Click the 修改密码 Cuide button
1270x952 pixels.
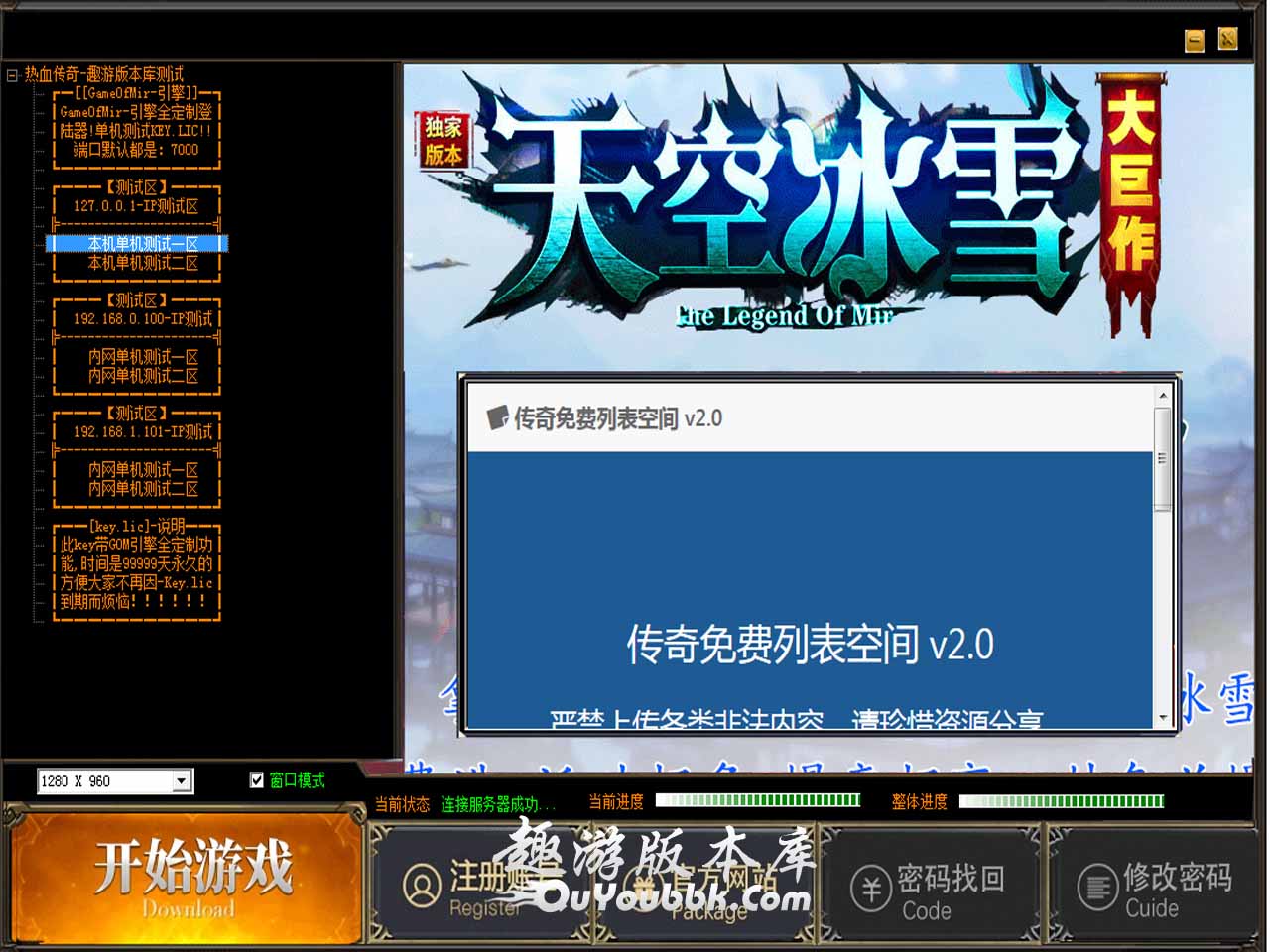pyautogui.click(x=1155, y=886)
